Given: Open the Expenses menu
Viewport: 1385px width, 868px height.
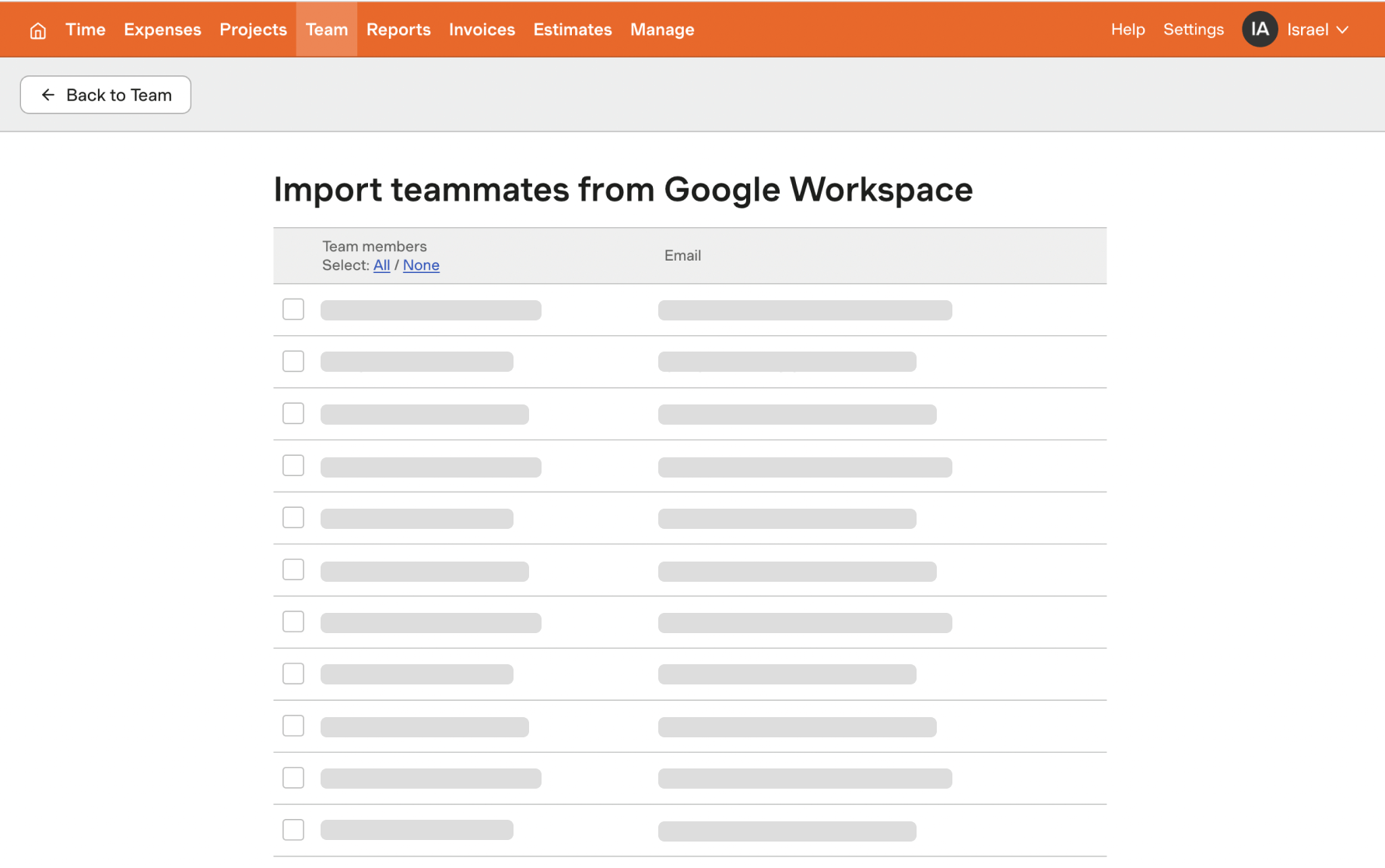Looking at the screenshot, I should (163, 30).
